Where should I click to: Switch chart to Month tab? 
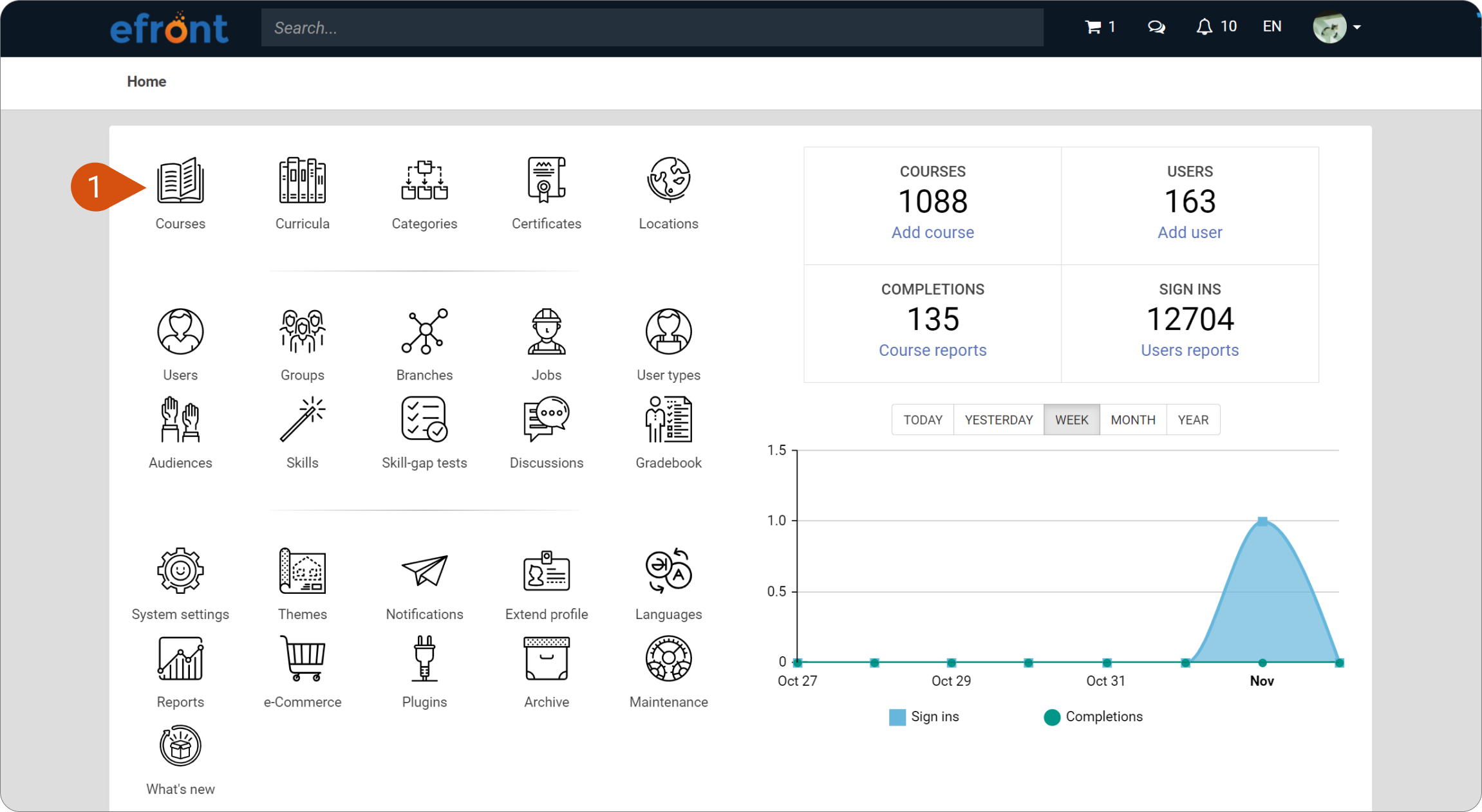[x=1132, y=420]
